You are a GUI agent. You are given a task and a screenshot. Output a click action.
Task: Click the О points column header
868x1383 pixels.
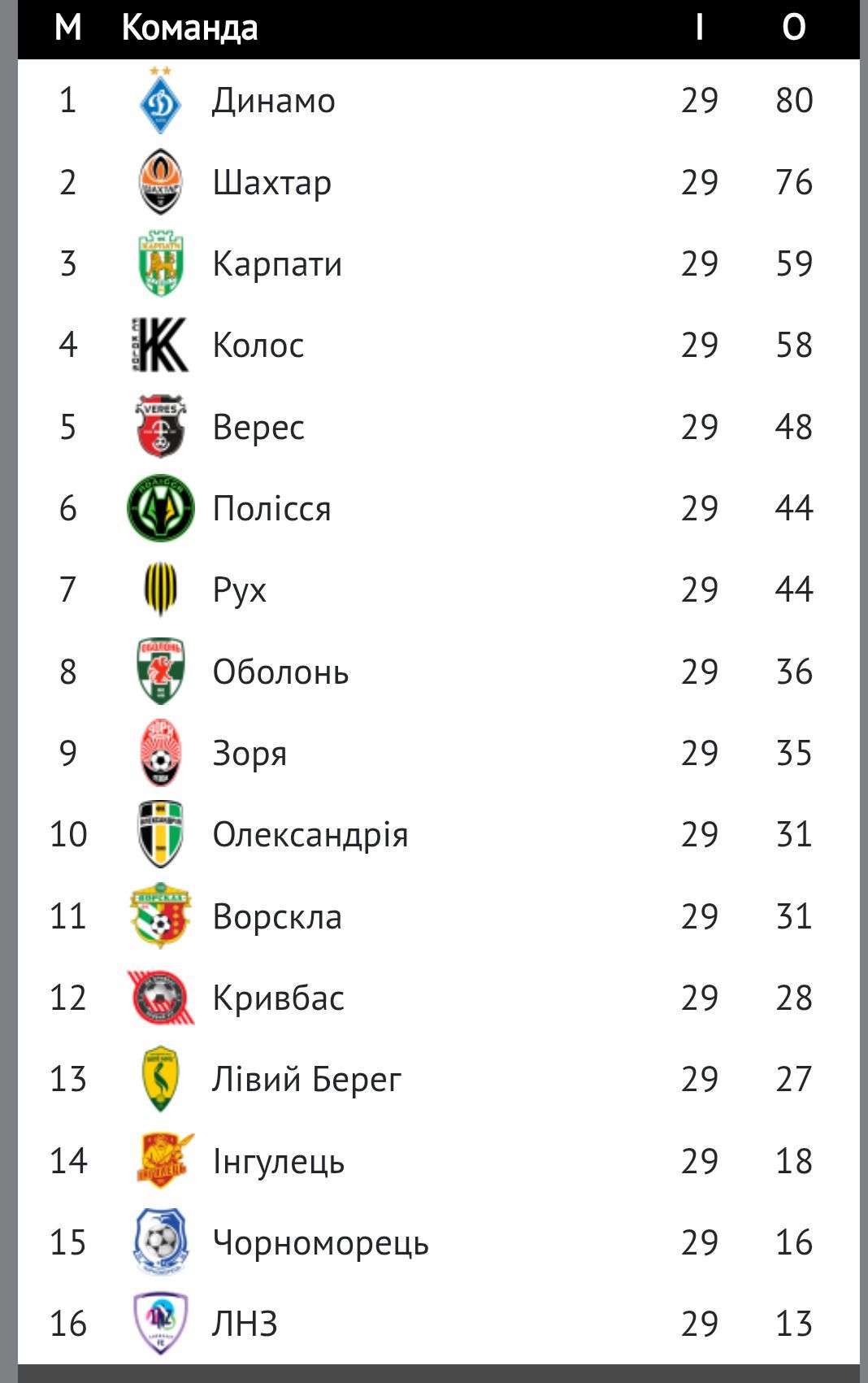793,28
